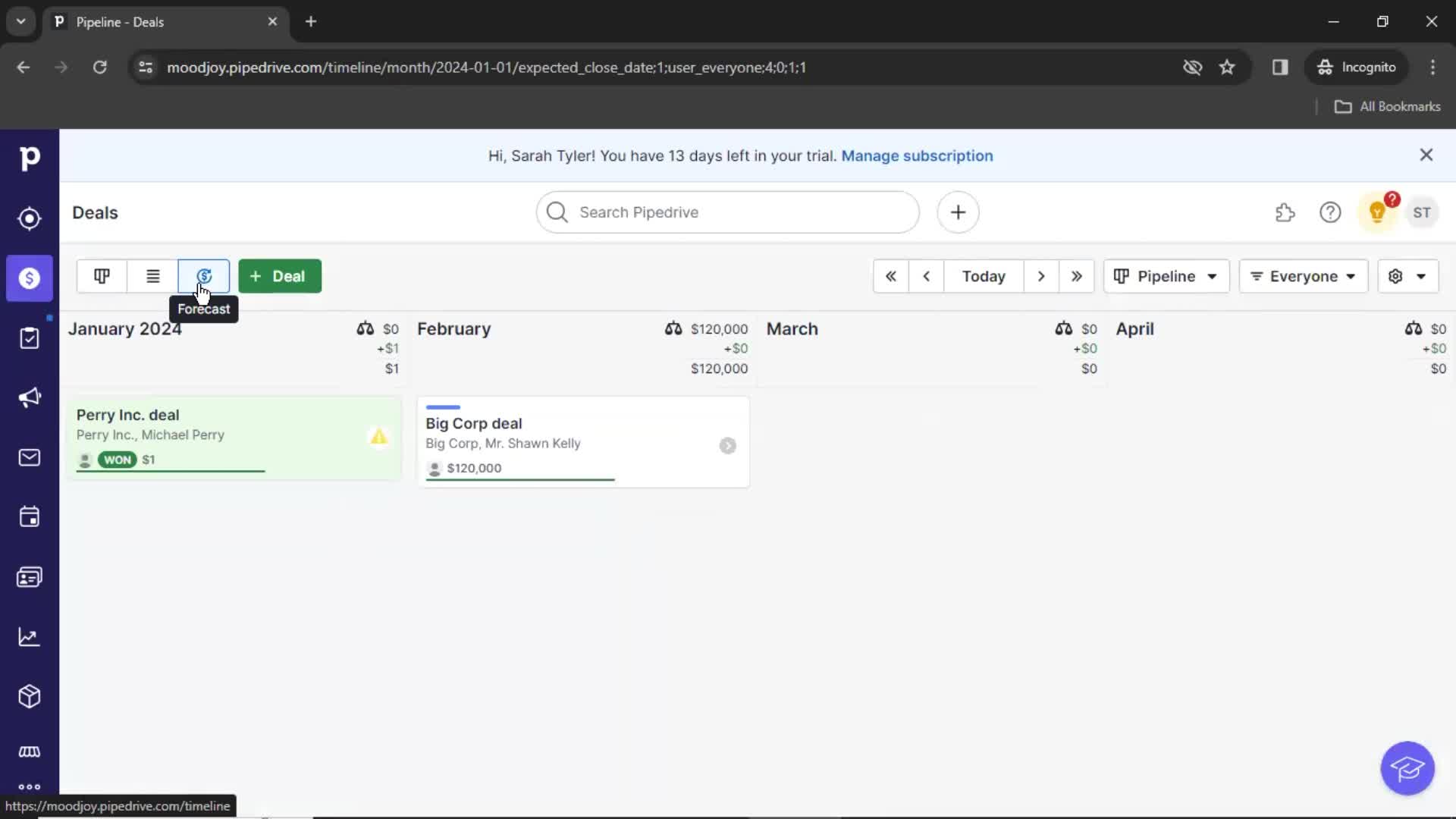Click the Settings gear icon on timeline

(1395, 276)
